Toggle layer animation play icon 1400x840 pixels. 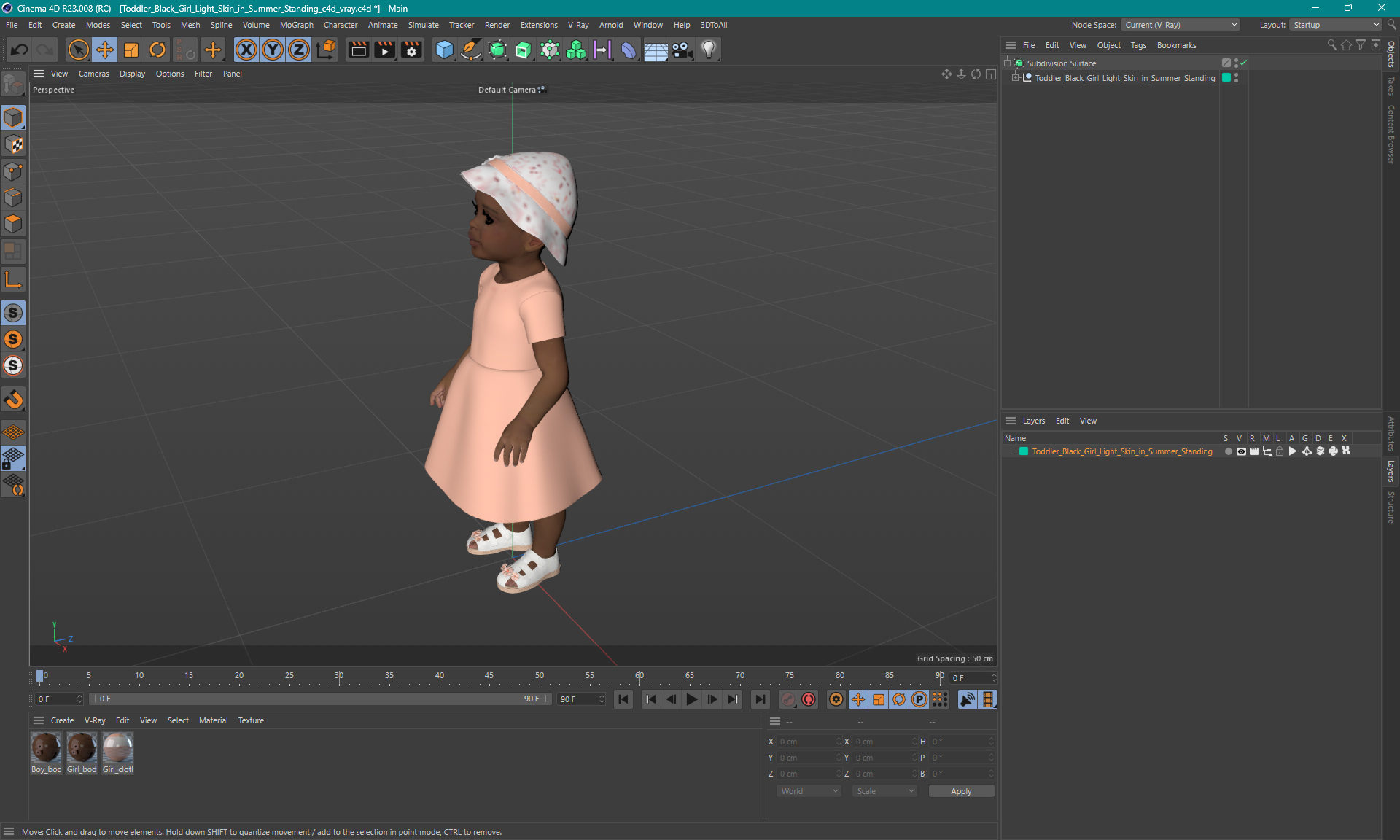(1293, 451)
